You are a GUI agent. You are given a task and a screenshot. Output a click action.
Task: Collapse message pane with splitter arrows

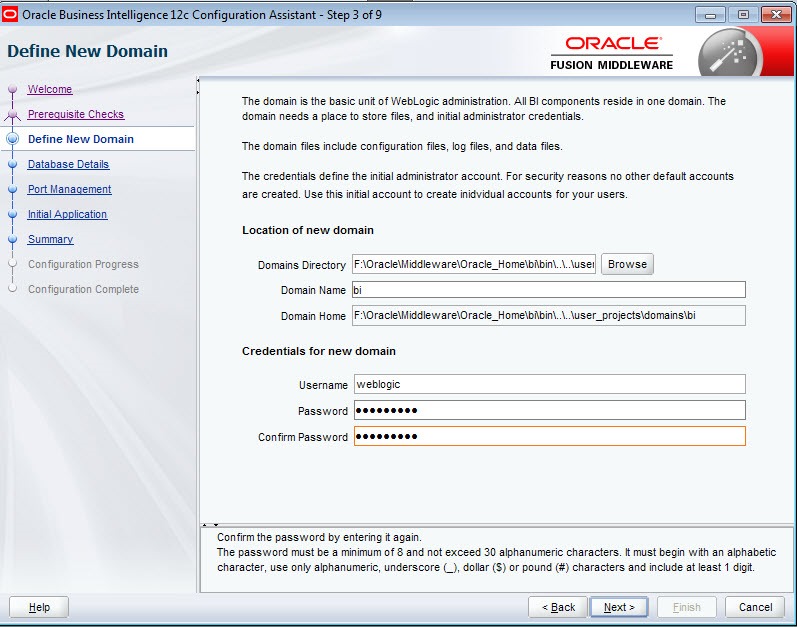[x=210, y=524]
